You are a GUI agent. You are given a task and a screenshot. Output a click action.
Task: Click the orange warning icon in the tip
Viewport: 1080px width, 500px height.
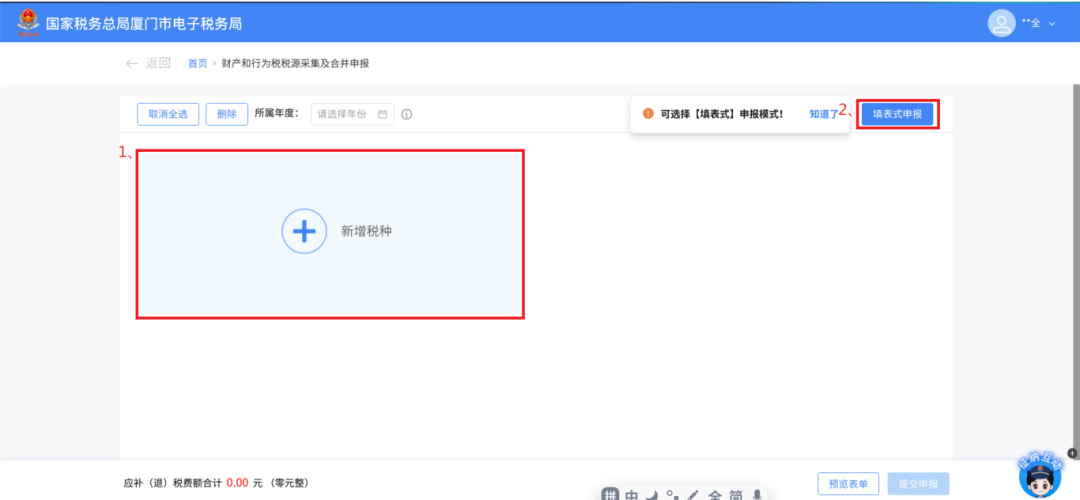(647, 114)
